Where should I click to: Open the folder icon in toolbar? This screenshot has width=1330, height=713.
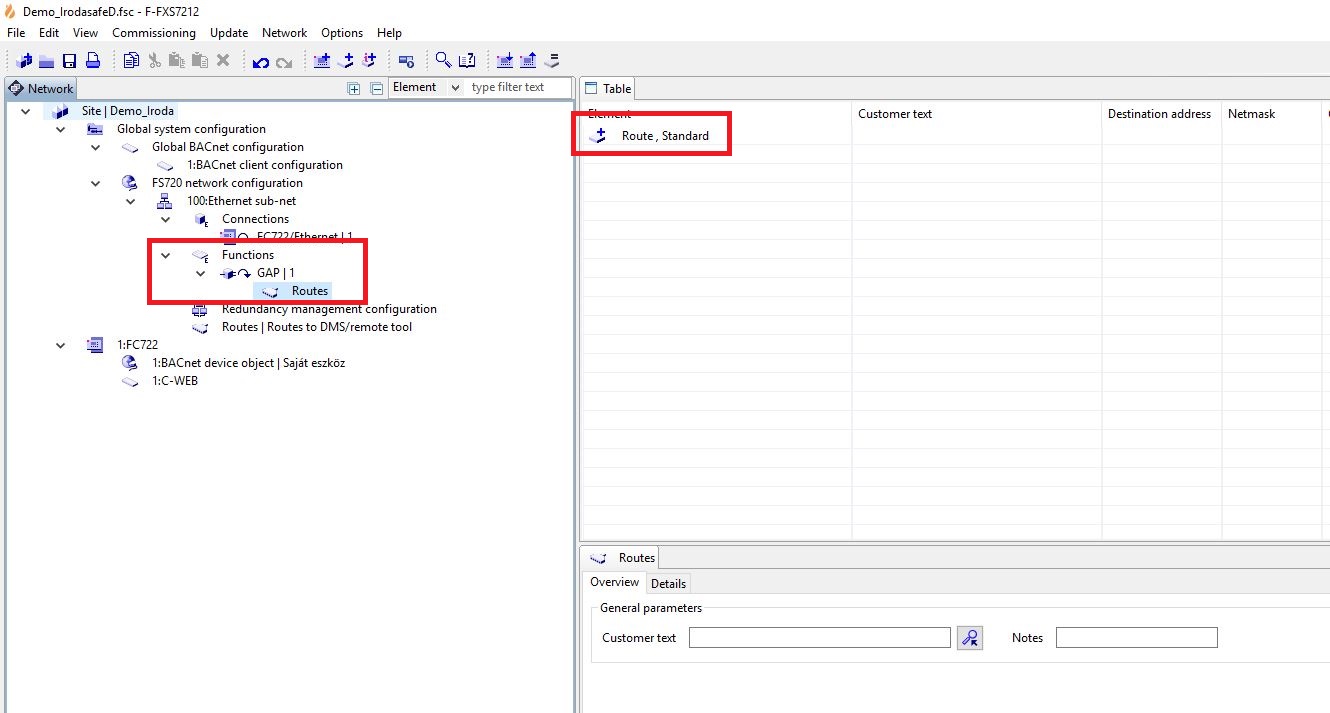point(47,61)
